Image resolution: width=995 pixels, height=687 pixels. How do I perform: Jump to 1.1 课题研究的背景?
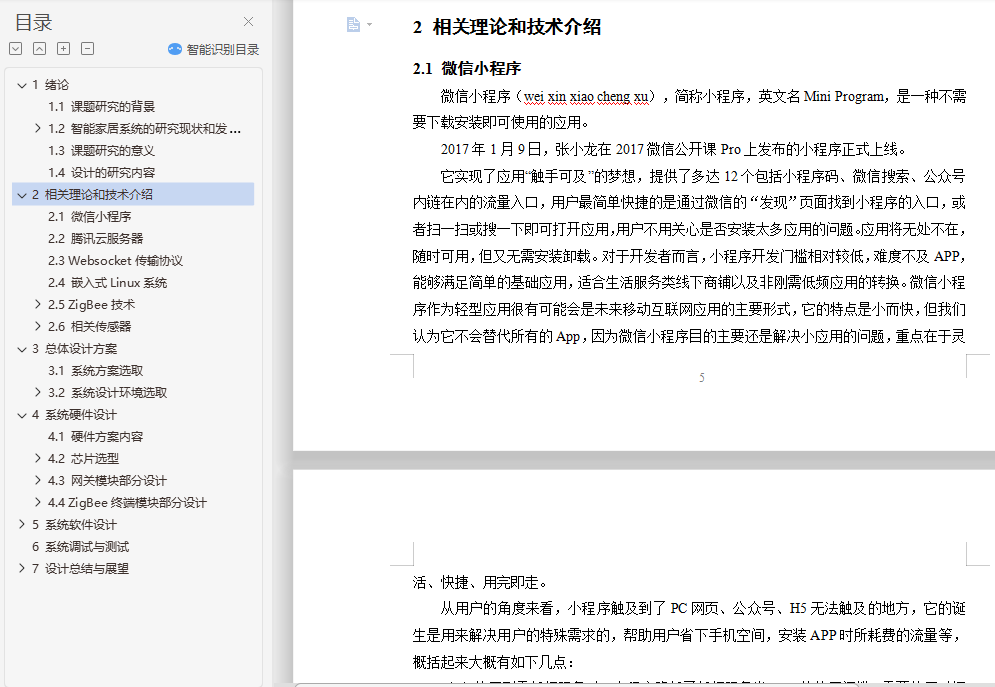[102, 107]
